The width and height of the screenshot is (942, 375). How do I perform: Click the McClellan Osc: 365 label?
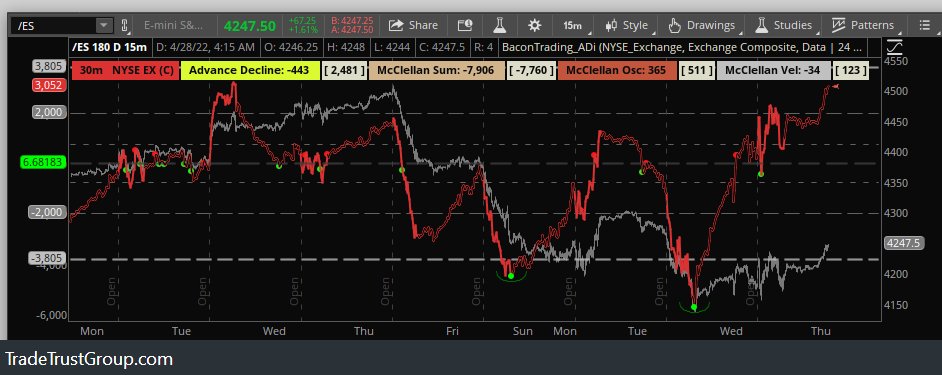[x=616, y=70]
